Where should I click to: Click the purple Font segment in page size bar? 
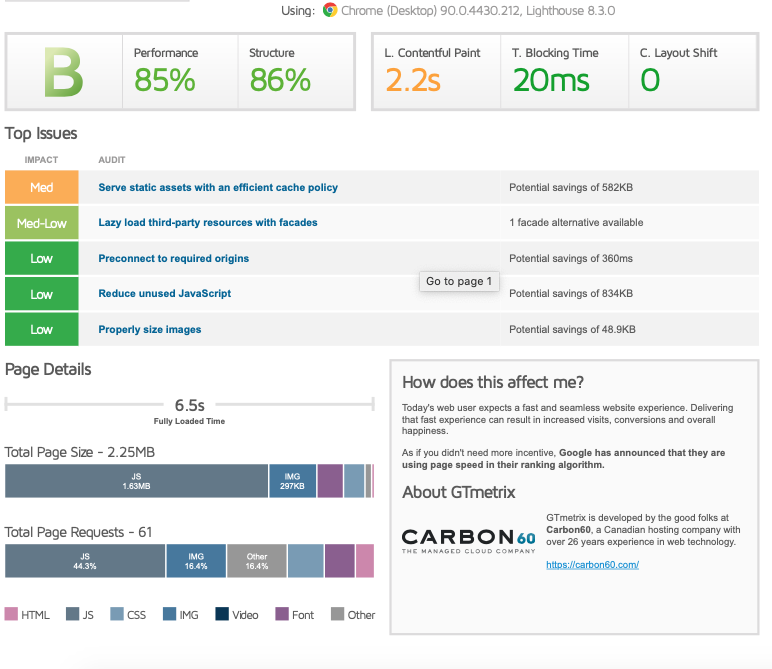point(330,481)
